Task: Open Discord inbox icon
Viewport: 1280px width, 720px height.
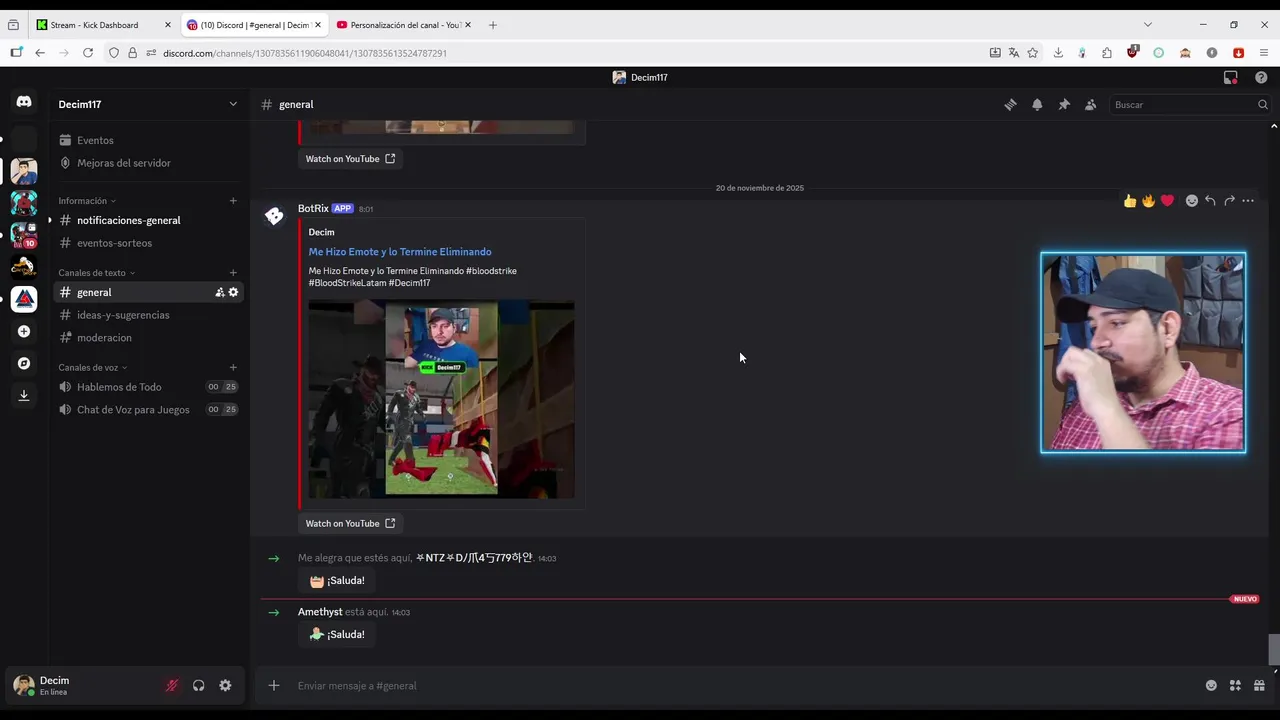Action: [x=1231, y=77]
